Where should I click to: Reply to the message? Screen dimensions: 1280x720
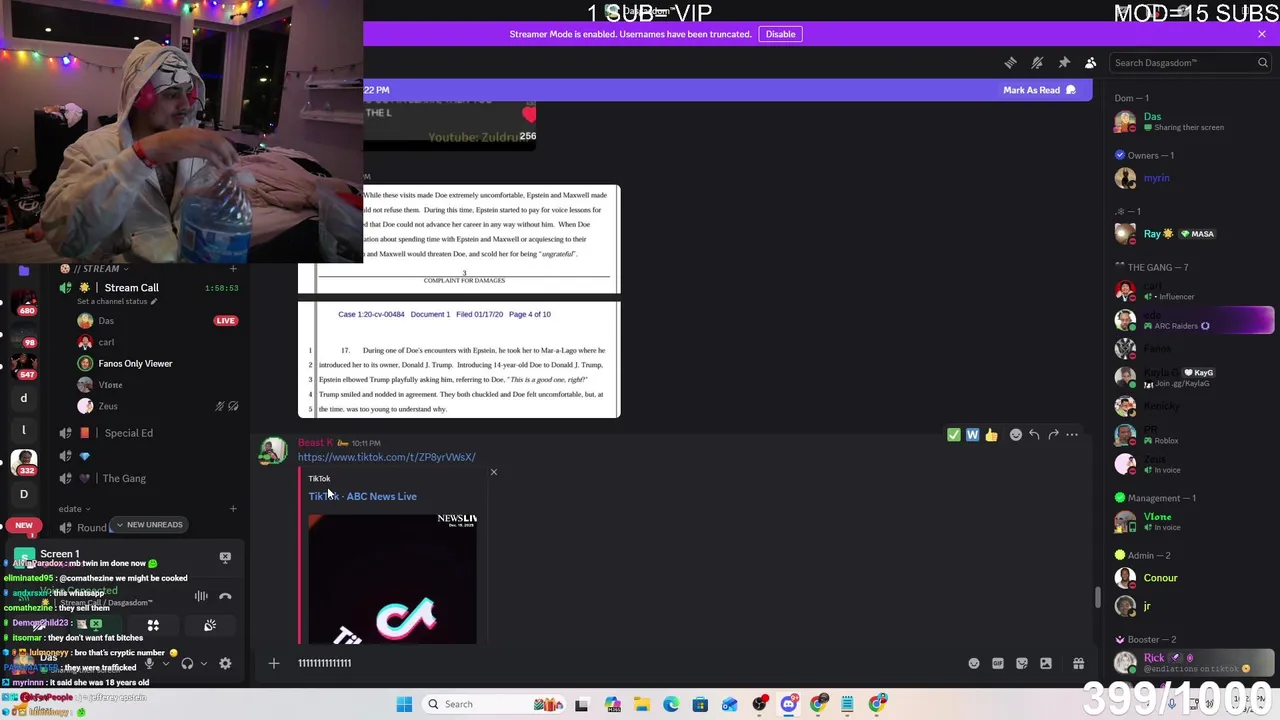click(x=1034, y=435)
